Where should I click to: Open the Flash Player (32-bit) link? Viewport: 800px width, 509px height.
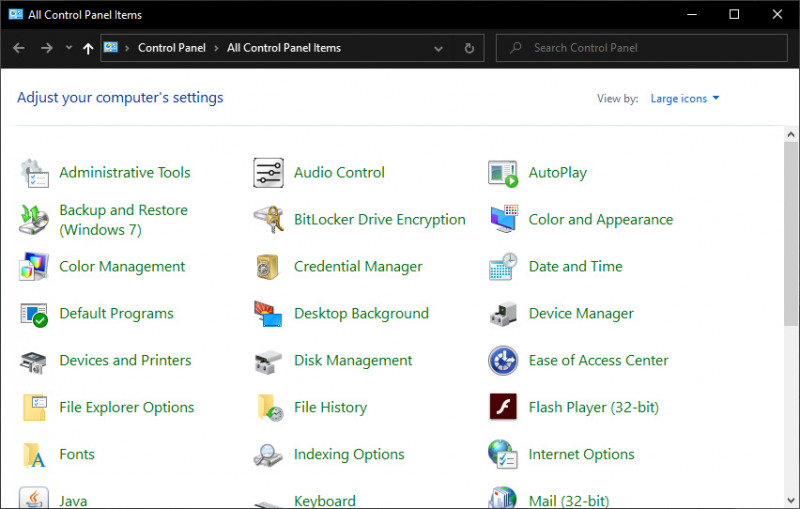coord(594,408)
